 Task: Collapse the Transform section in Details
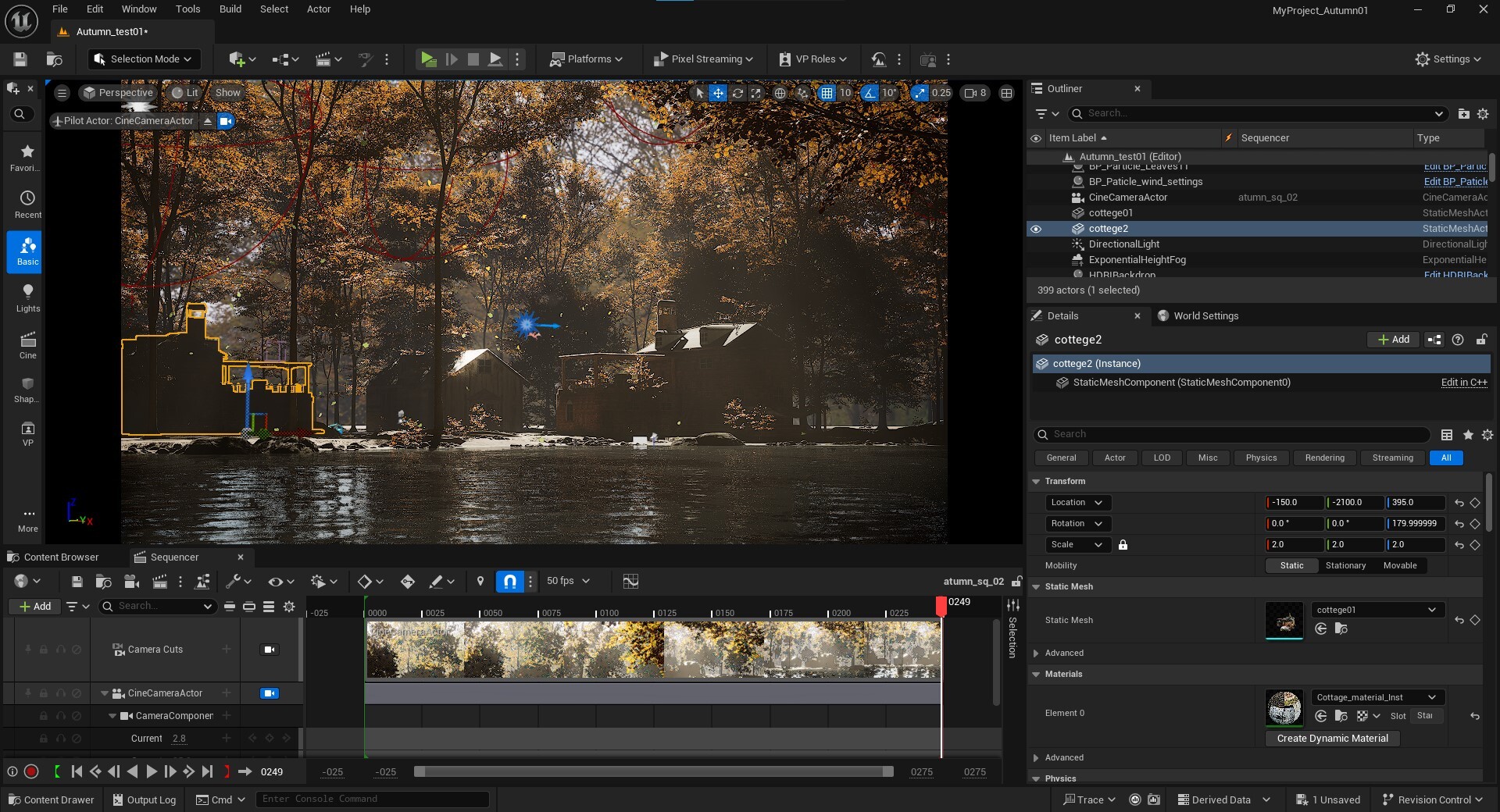tap(1037, 481)
